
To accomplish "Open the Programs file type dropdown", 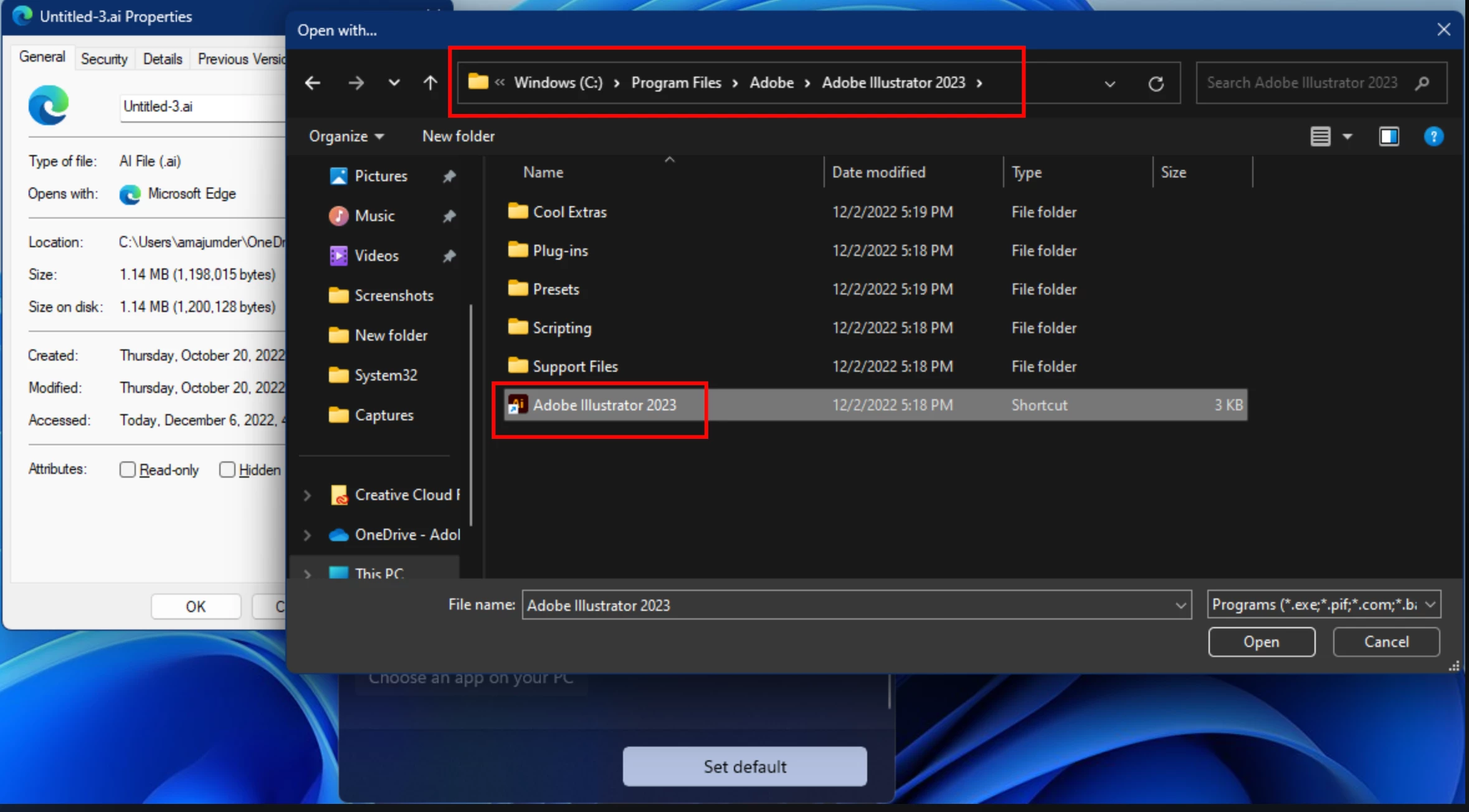I will 1323,605.
